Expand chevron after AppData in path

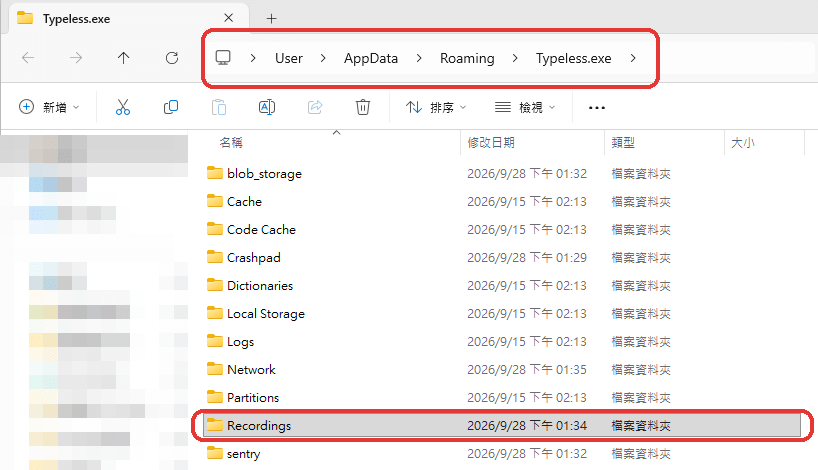point(419,58)
